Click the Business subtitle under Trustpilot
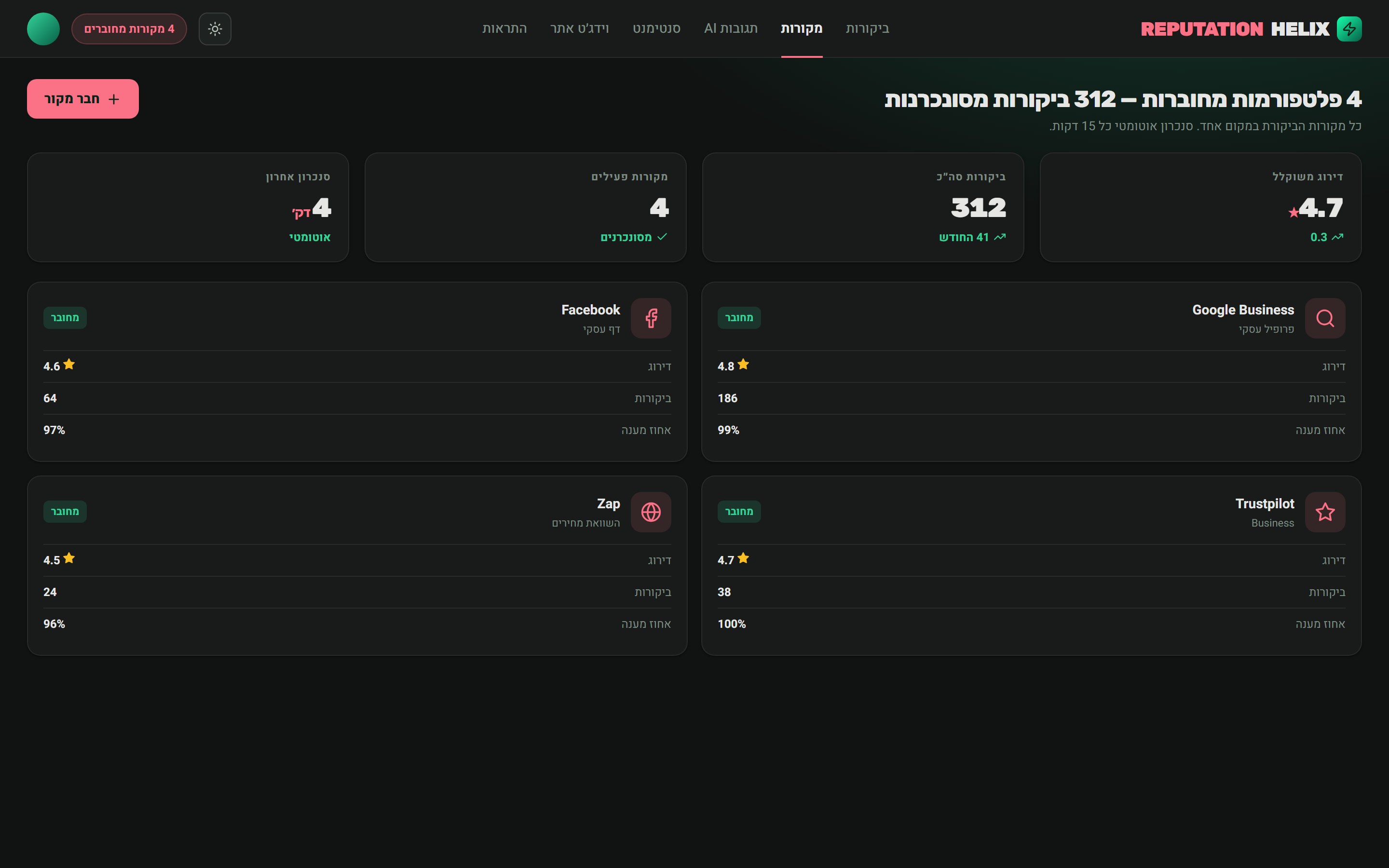1389x868 pixels. tap(1272, 523)
